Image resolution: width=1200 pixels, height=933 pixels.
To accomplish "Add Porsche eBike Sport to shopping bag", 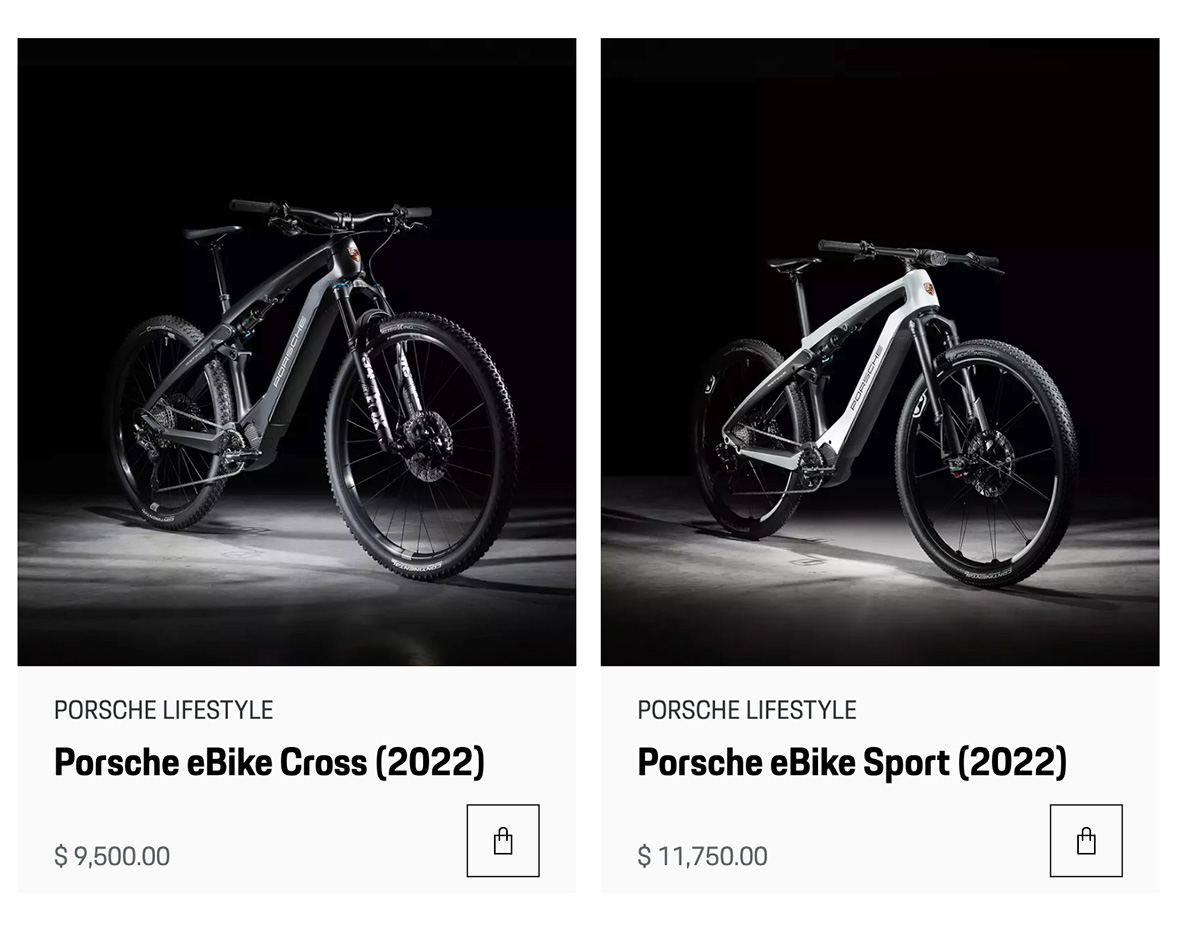I will [x=1086, y=841].
